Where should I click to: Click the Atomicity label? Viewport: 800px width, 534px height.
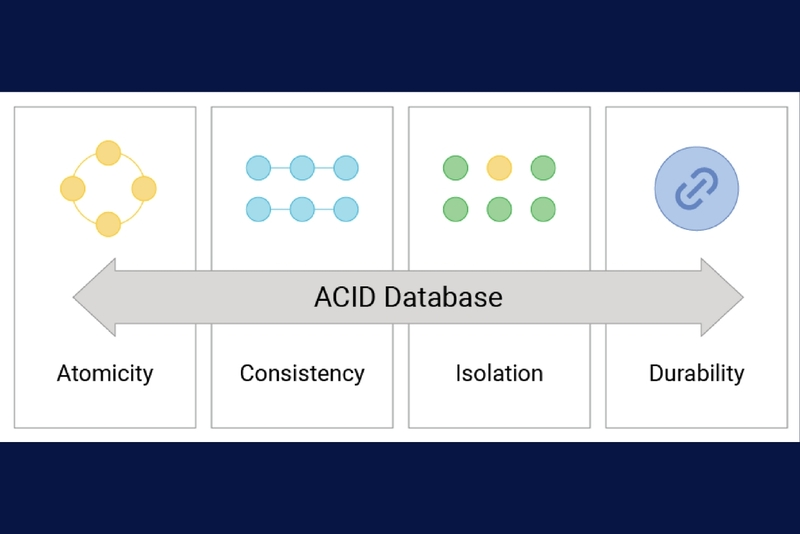click(x=105, y=374)
